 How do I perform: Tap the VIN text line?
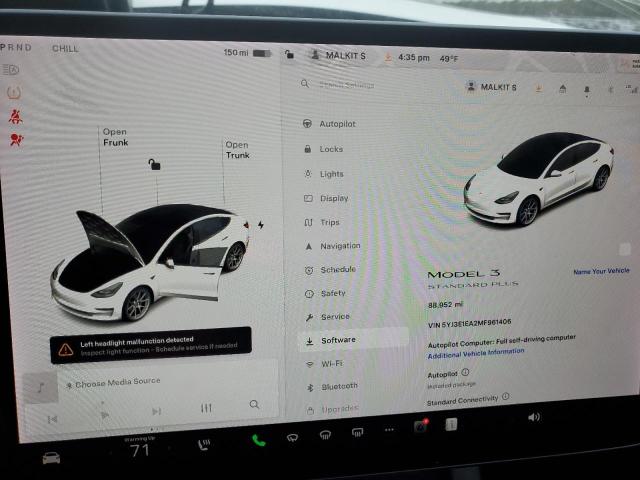469,323
